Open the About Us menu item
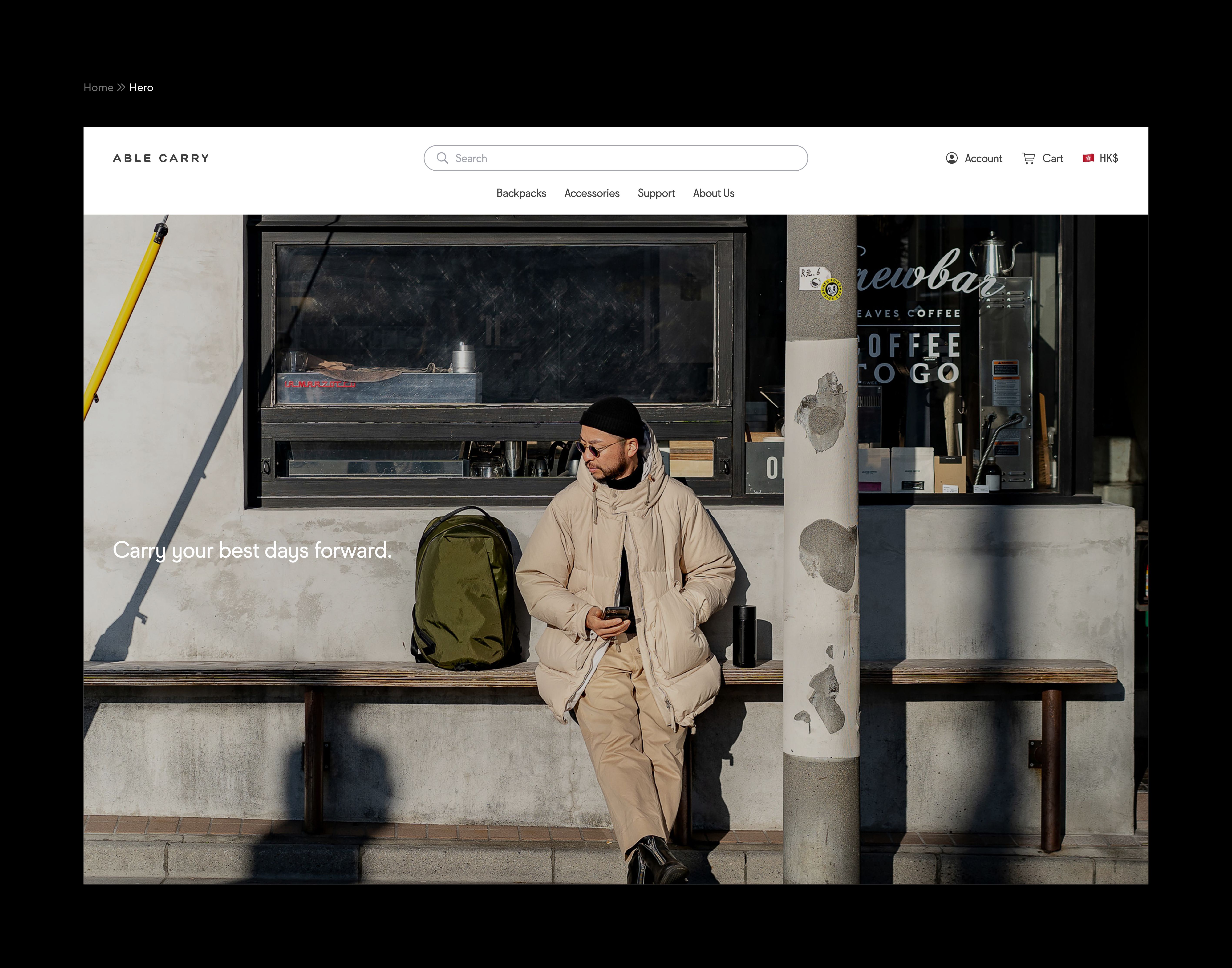 pyautogui.click(x=713, y=193)
